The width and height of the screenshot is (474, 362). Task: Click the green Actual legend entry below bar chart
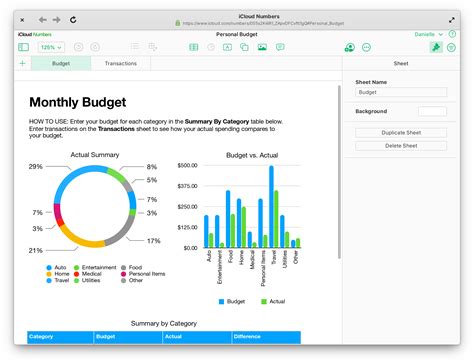point(273,301)
